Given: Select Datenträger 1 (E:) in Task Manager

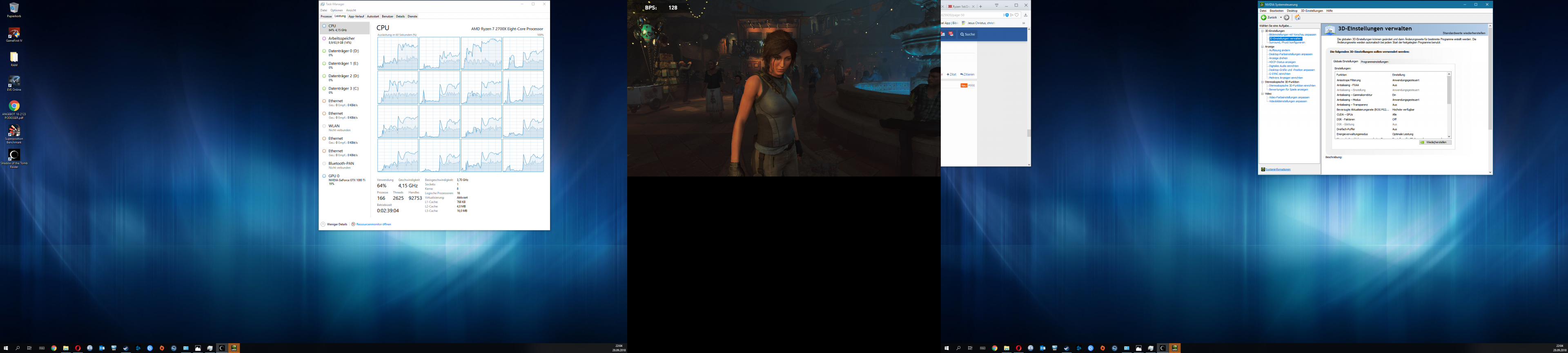Looking at the screenshot, I should click(x=345, y=65).
